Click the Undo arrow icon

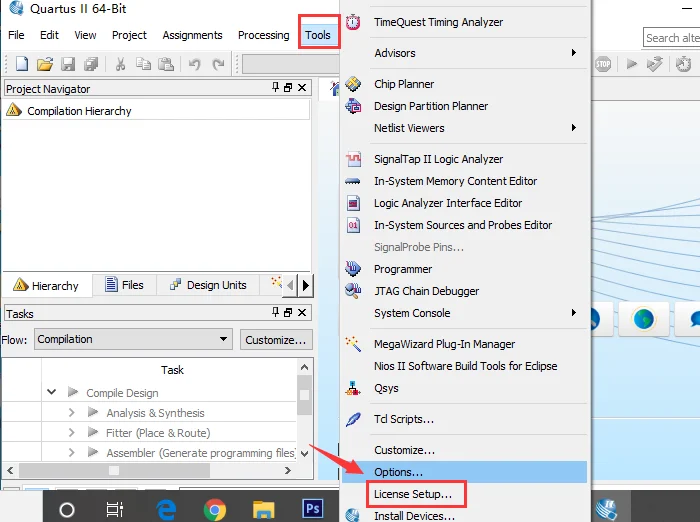point(194,64)
